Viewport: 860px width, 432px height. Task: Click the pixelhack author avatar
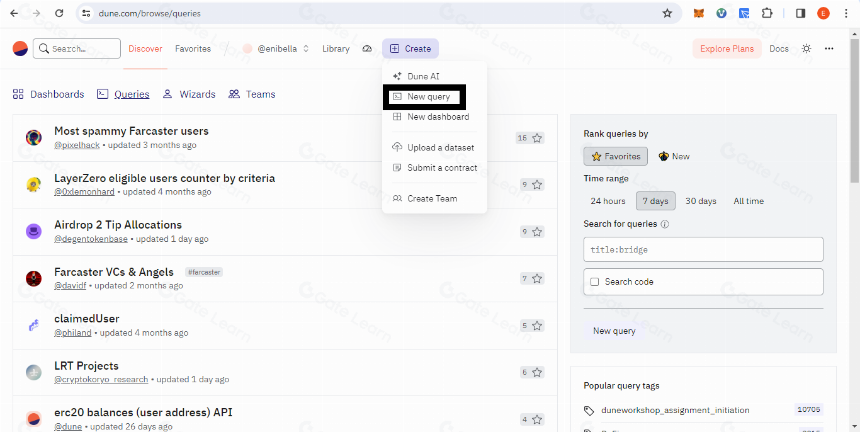pyautogui.click(x=33, y=138)
